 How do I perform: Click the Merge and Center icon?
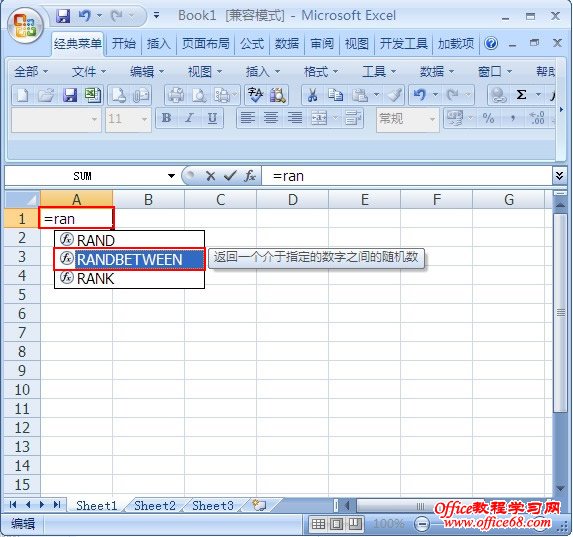(319, 118)
